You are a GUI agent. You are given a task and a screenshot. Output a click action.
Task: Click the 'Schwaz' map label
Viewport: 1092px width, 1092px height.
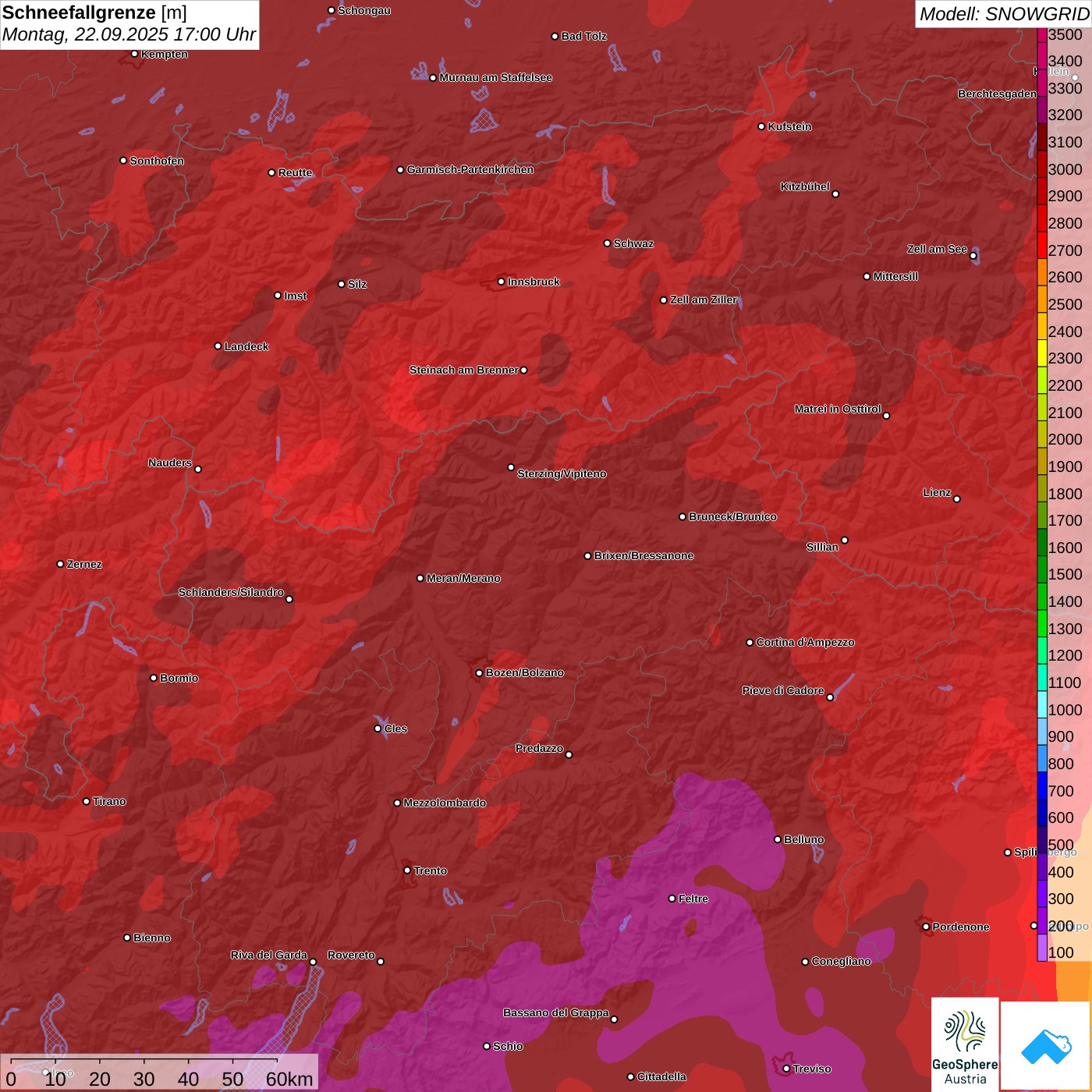[x=633, y=244]
